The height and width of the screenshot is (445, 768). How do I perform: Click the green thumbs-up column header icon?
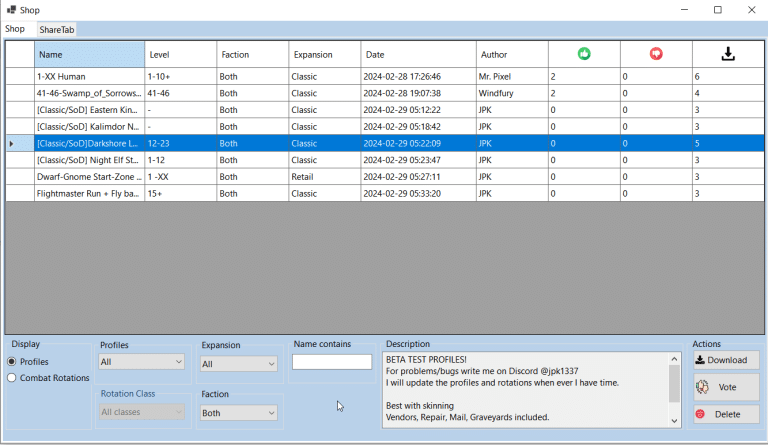(x=584, y=54)
